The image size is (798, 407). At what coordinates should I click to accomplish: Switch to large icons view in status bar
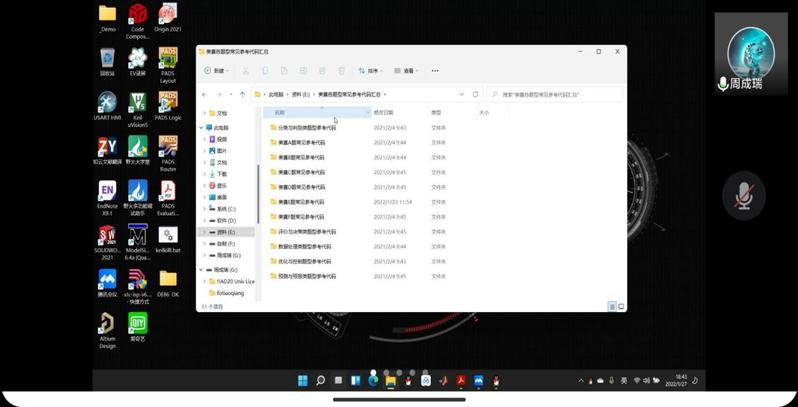[621, 307]
